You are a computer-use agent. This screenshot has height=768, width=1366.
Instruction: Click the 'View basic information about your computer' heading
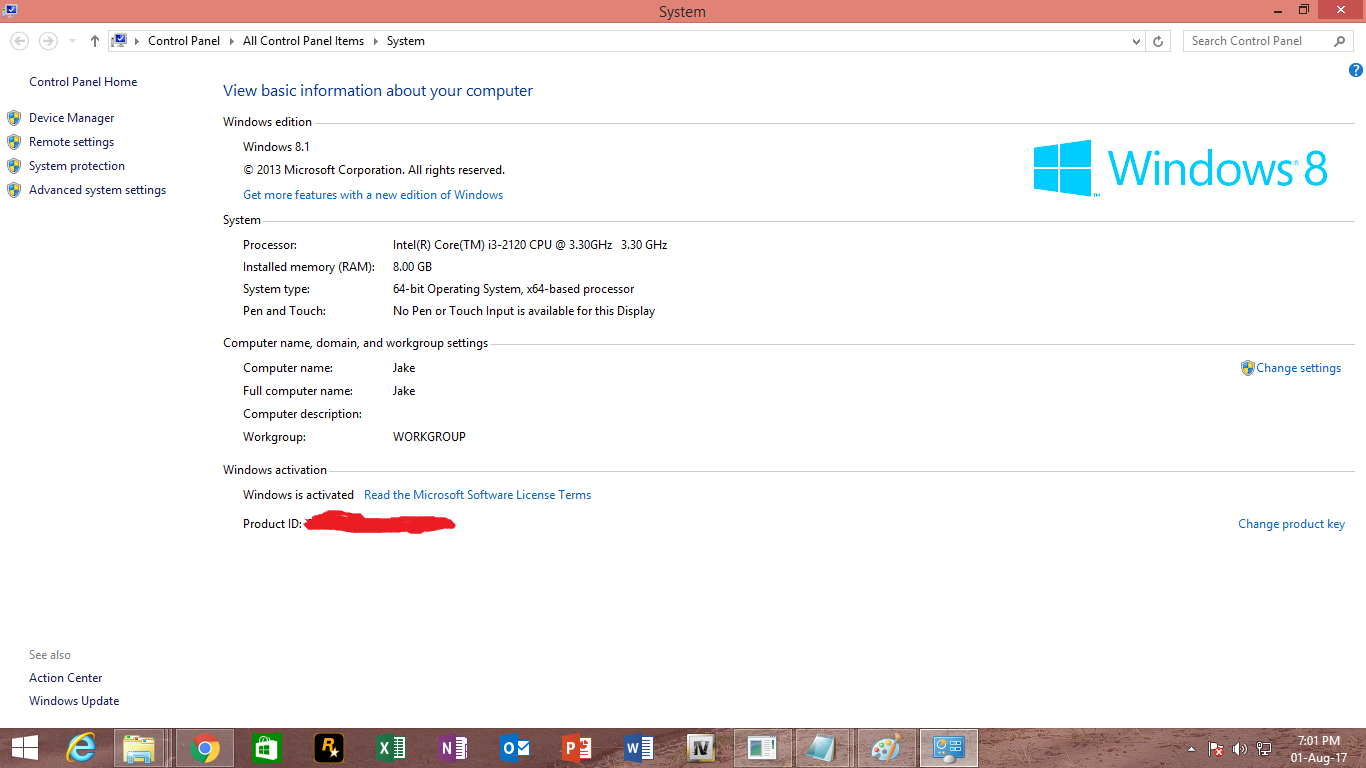coord(378,91)
